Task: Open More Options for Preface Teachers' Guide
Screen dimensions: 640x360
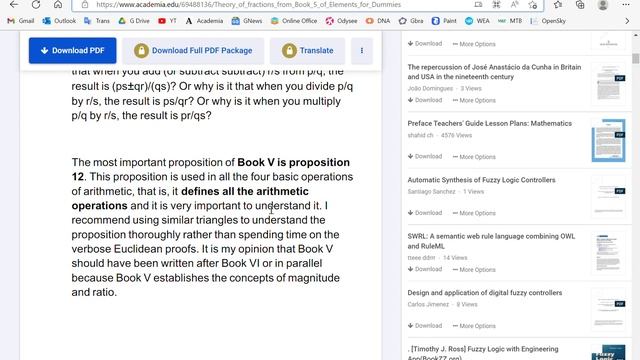Action: click(x=474, y=156)
